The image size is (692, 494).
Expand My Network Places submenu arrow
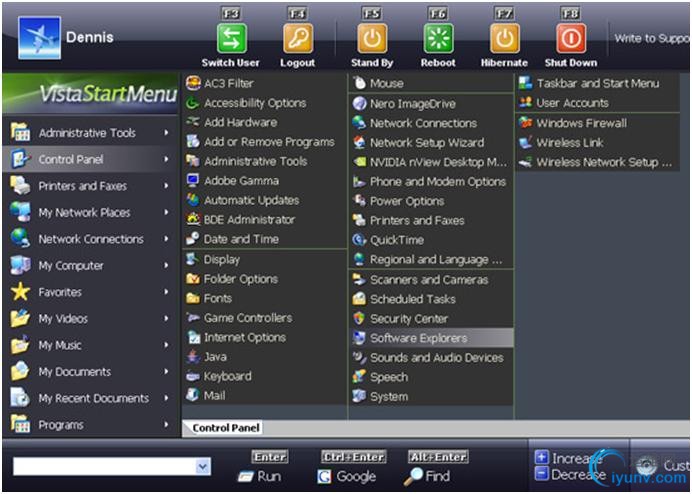166,212
